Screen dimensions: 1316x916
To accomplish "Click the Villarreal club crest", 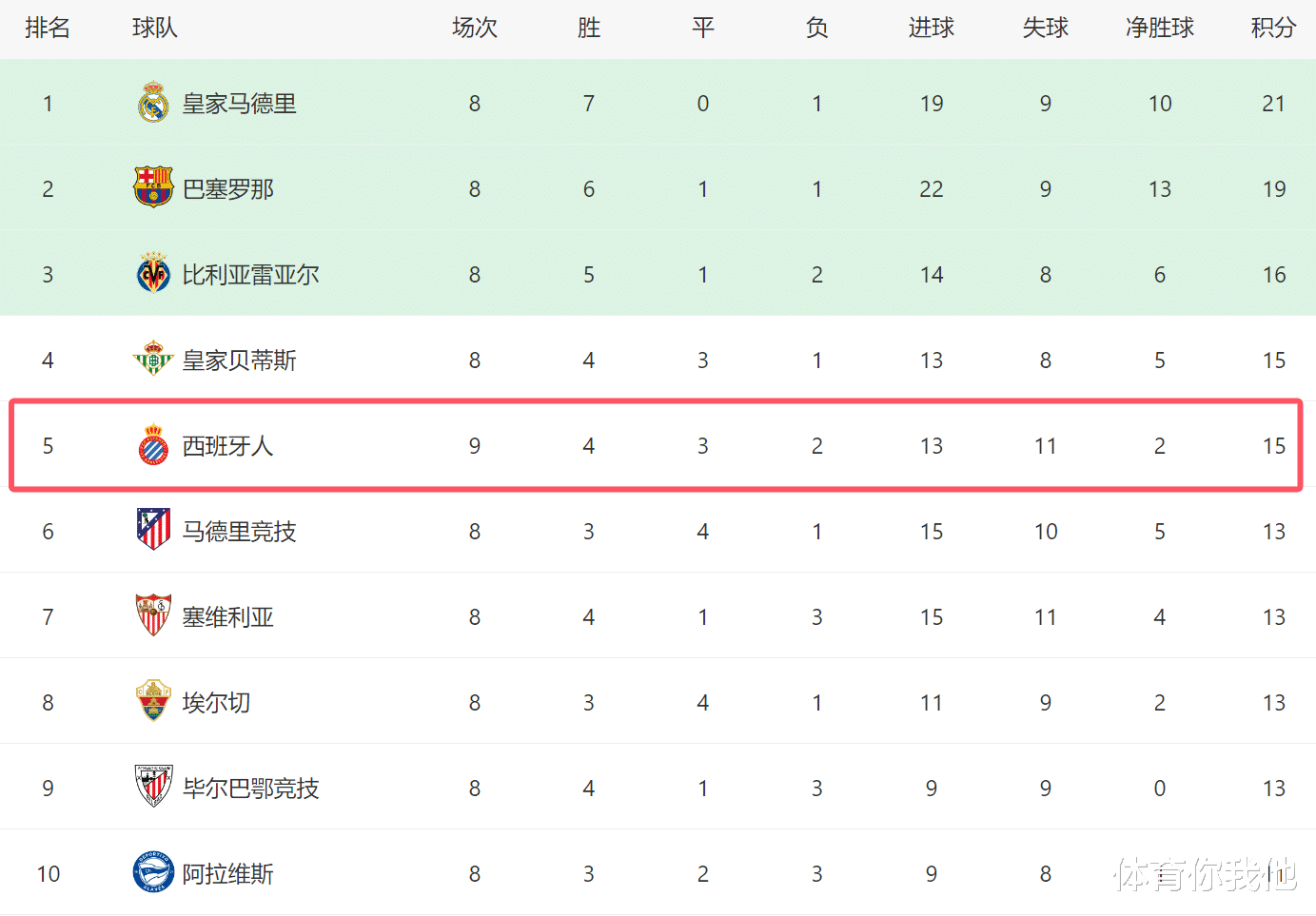I will tap(153, 274).
